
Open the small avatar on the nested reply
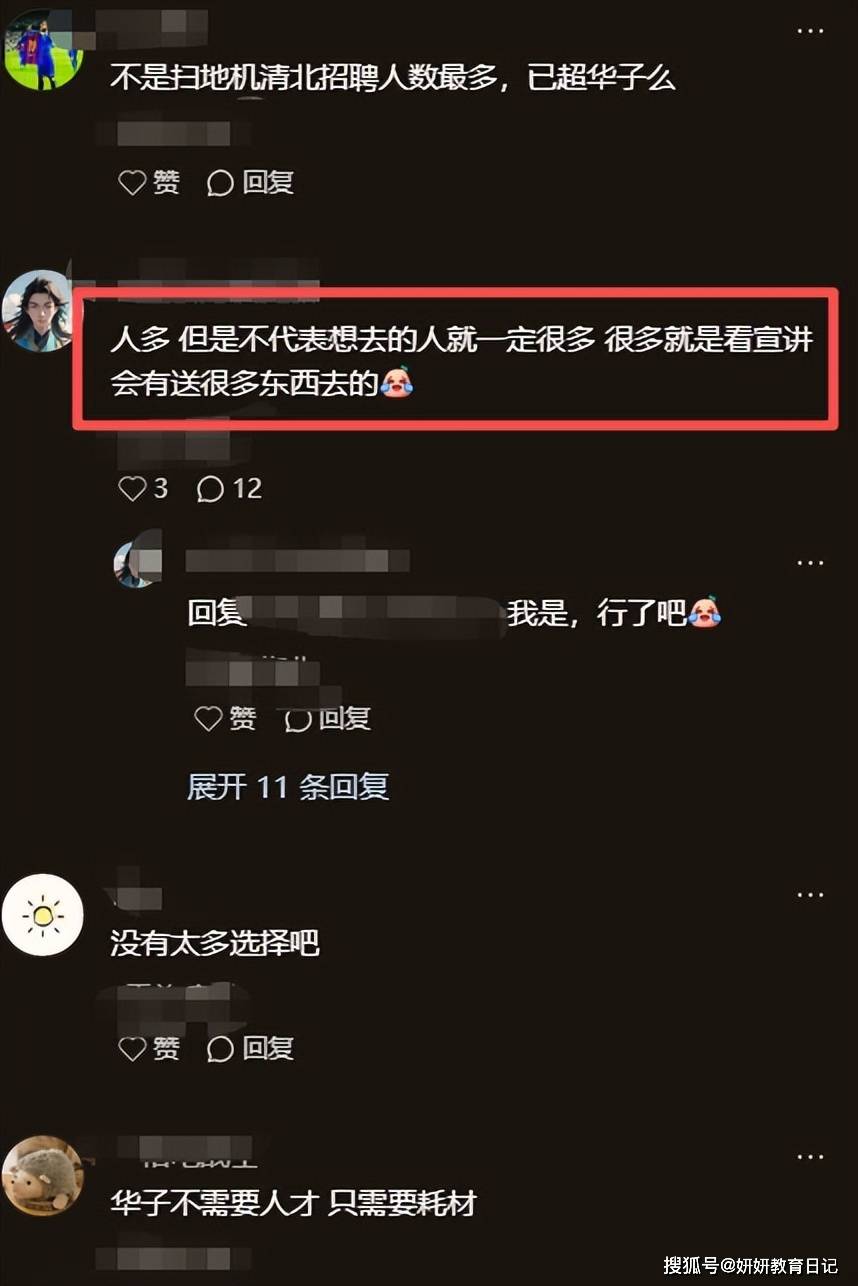[x=136, y=563]
